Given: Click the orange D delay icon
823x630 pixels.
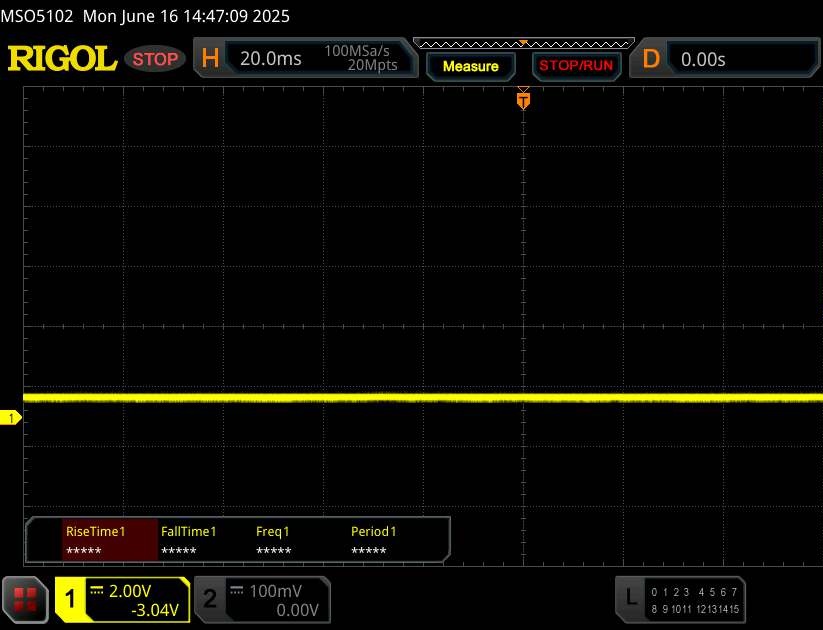Looking at the screenshot, I should coord(651,58).
